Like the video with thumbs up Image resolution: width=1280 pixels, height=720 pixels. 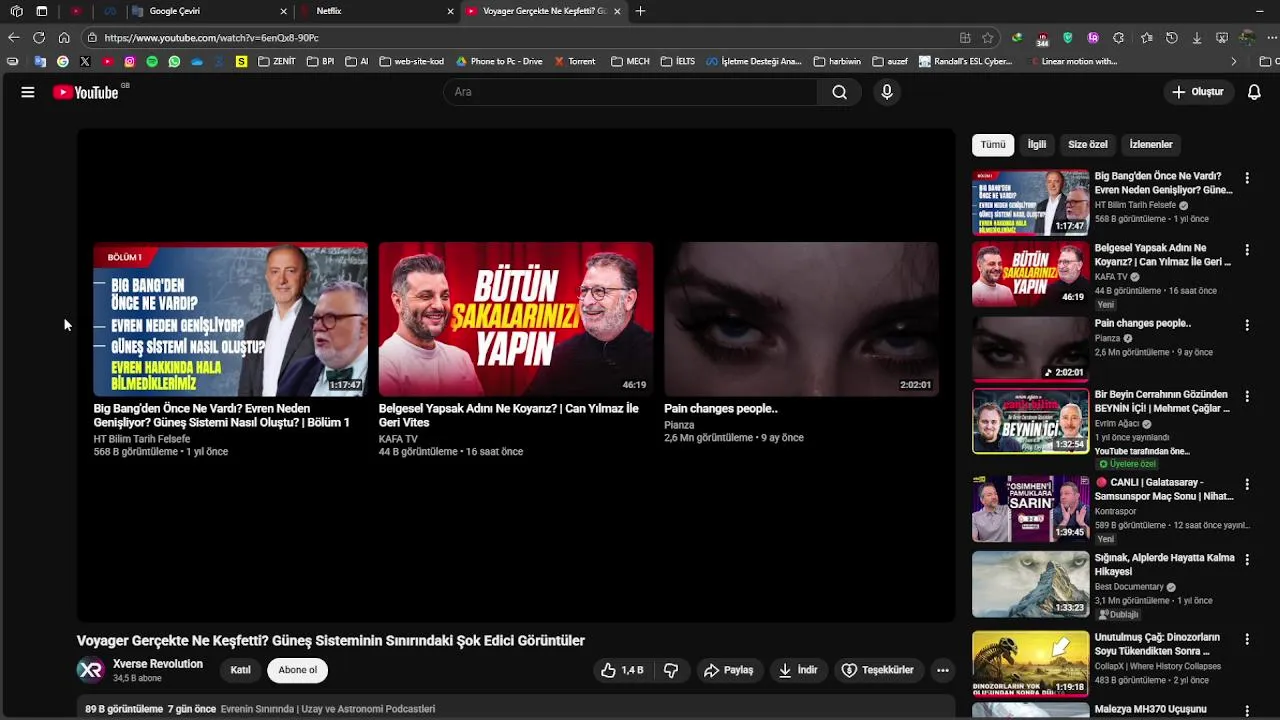(x=621, y=670)
